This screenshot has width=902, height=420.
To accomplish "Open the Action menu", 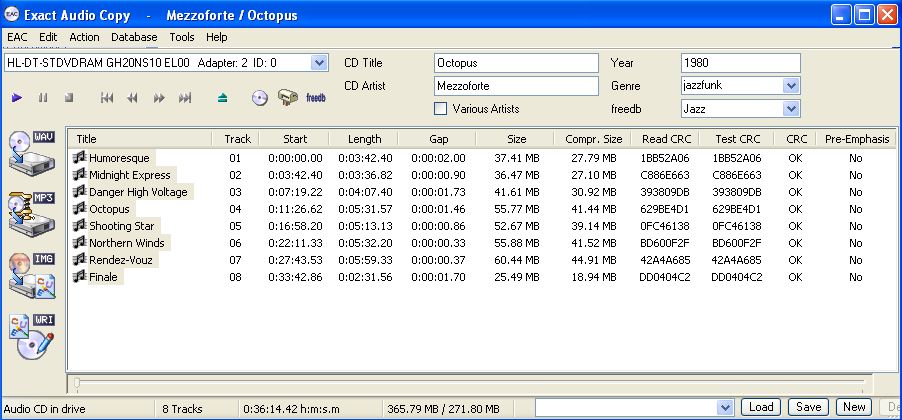I will [x=84, y=37].
